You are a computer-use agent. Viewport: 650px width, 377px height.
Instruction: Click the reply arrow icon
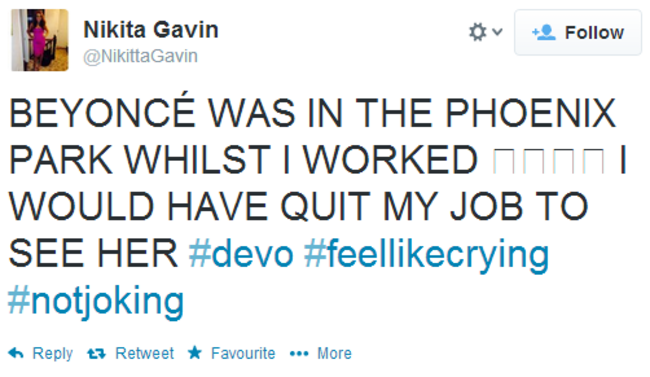16,353
